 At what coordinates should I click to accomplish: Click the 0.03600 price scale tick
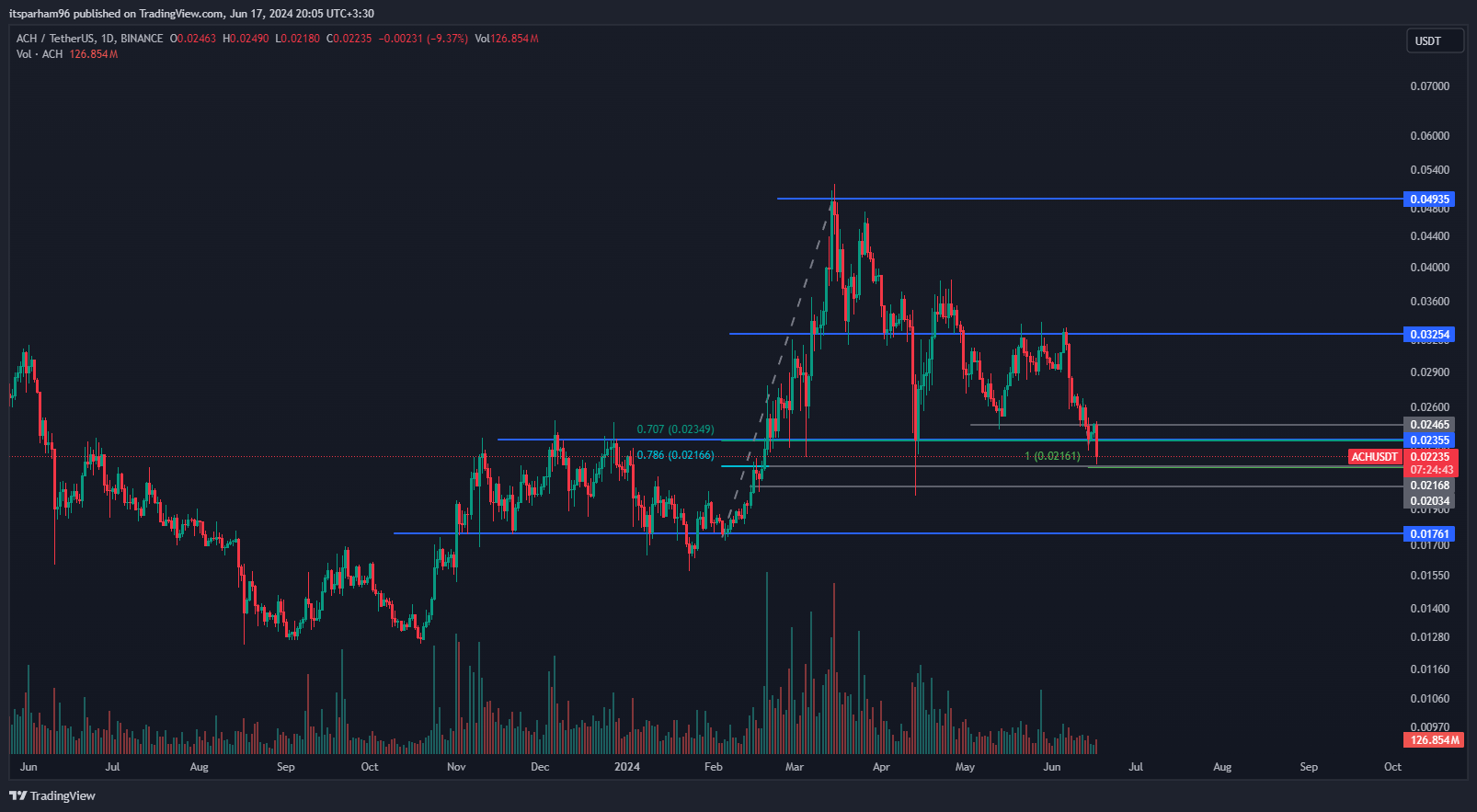pyautogui.click(x=1430, y=302)
